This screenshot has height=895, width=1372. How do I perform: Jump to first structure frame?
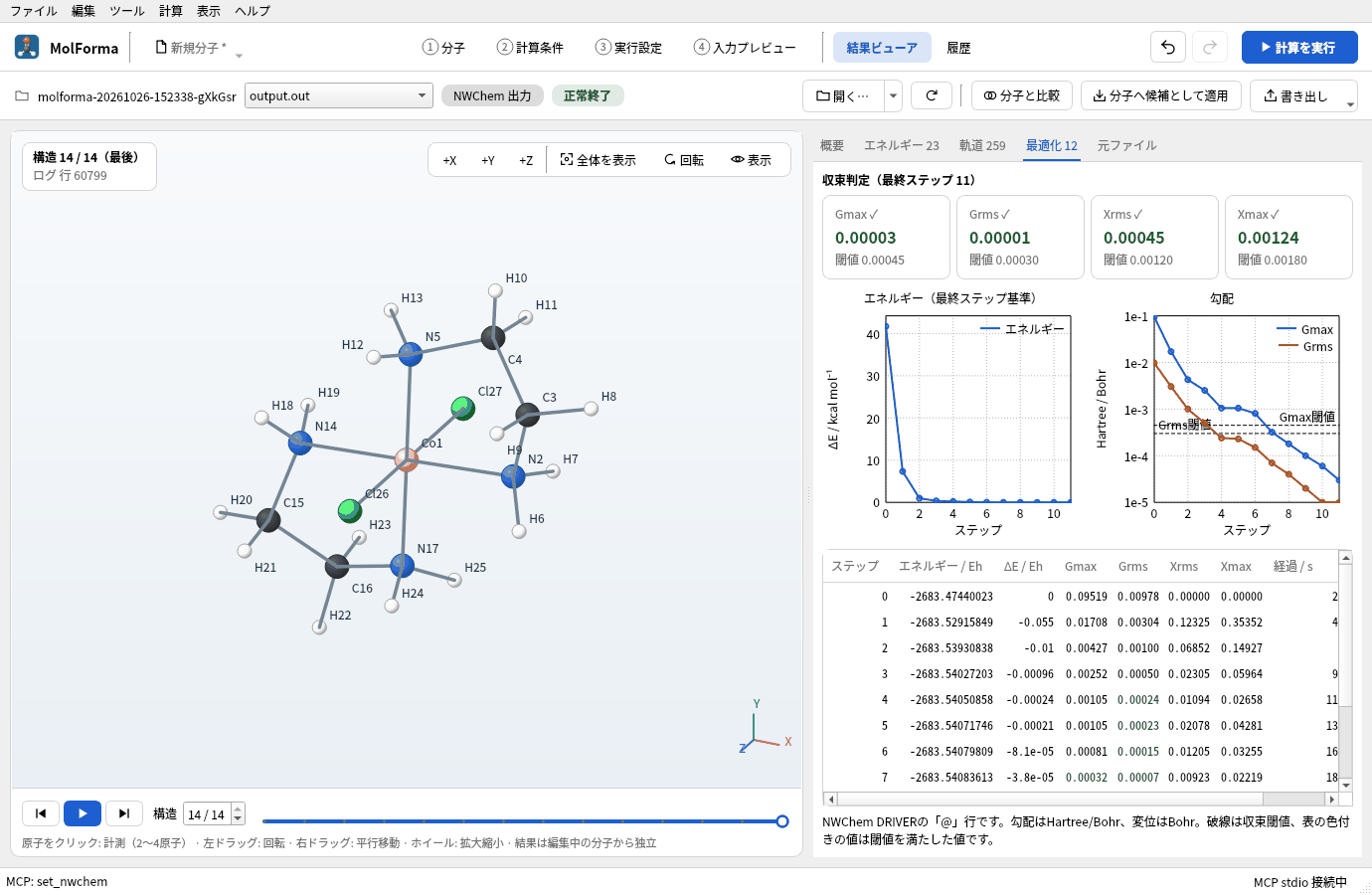coord(41,813)
